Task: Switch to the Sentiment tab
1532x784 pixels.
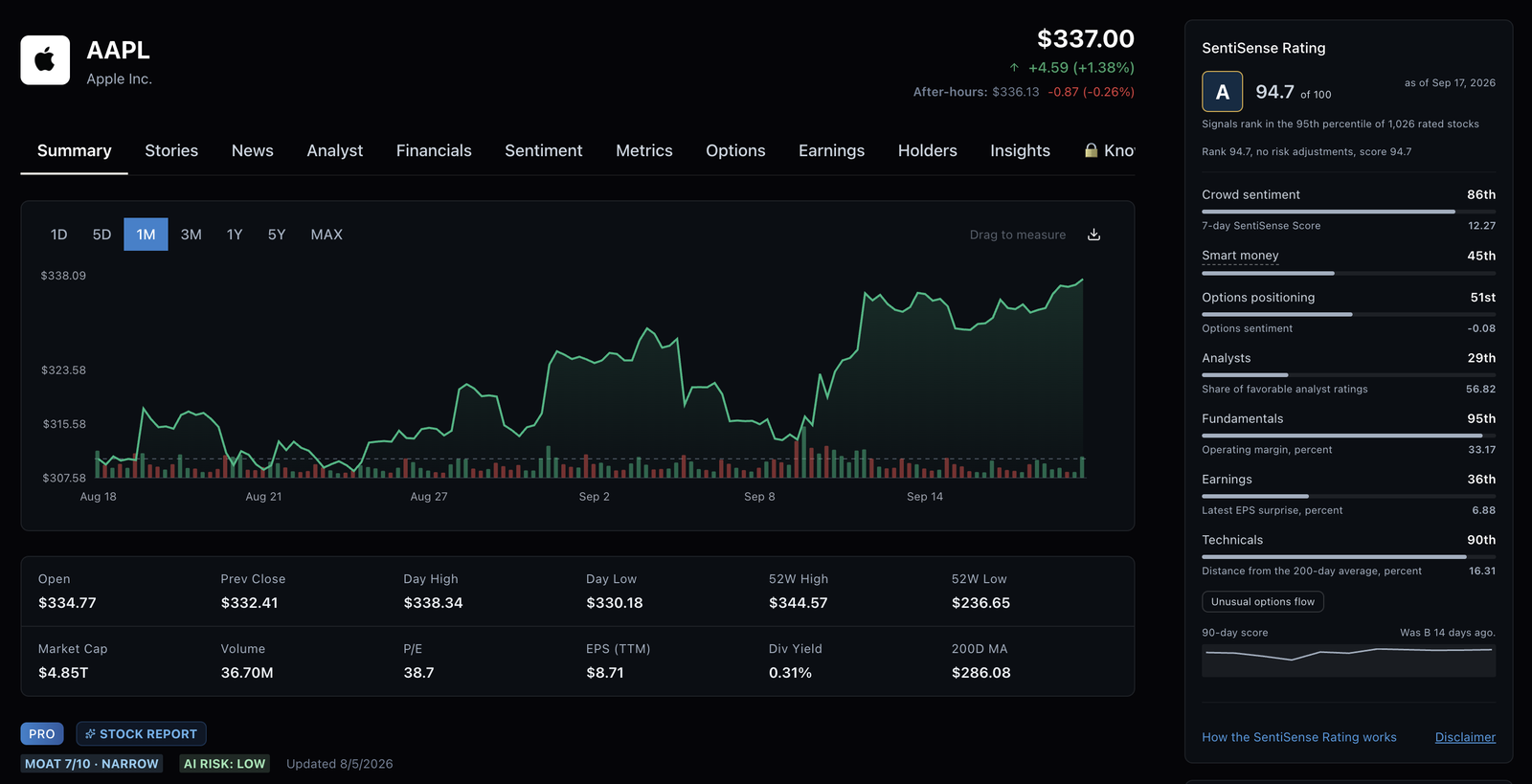Action: coord(543,151)
